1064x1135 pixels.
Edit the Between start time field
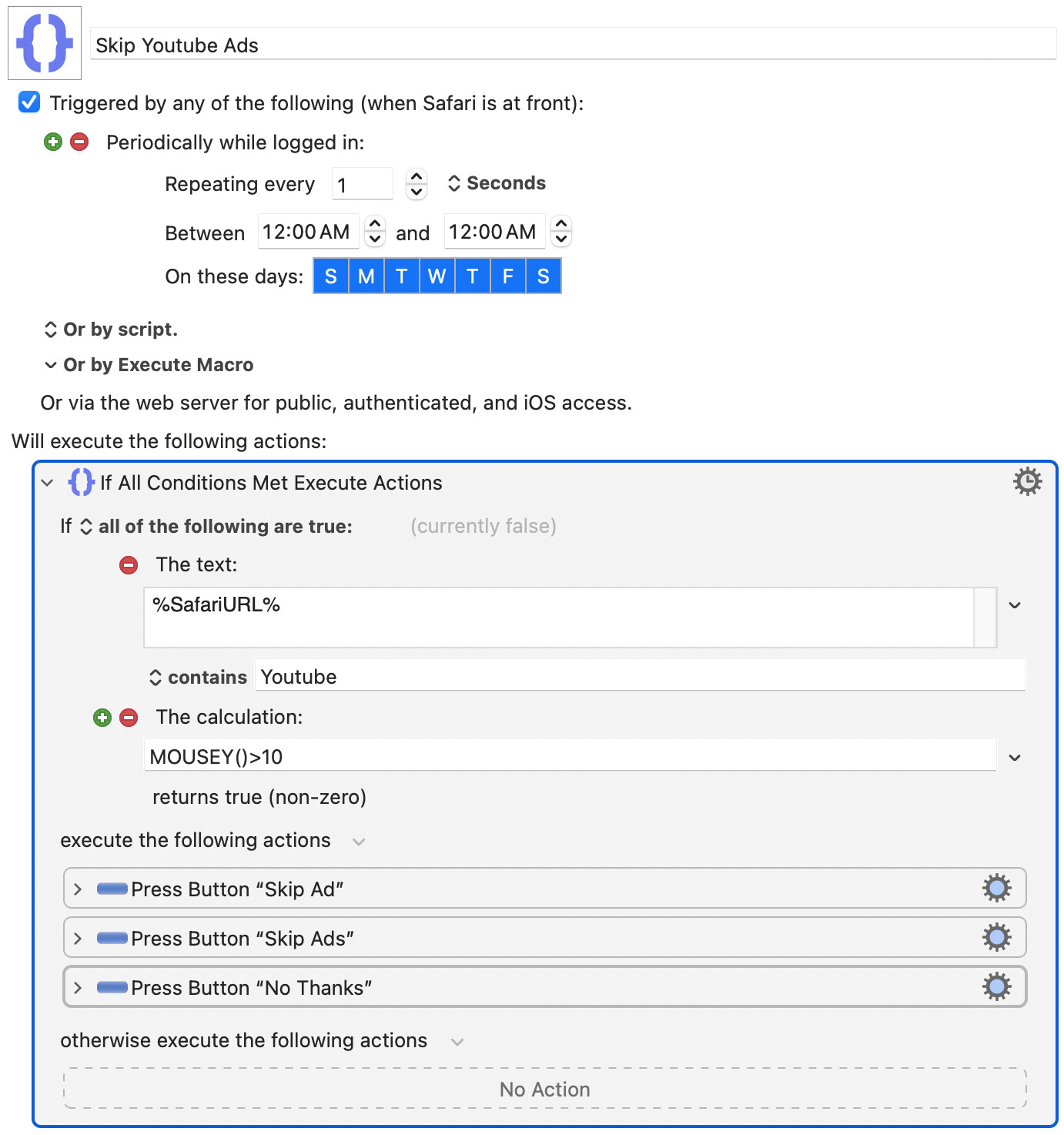tap(308, 231)
